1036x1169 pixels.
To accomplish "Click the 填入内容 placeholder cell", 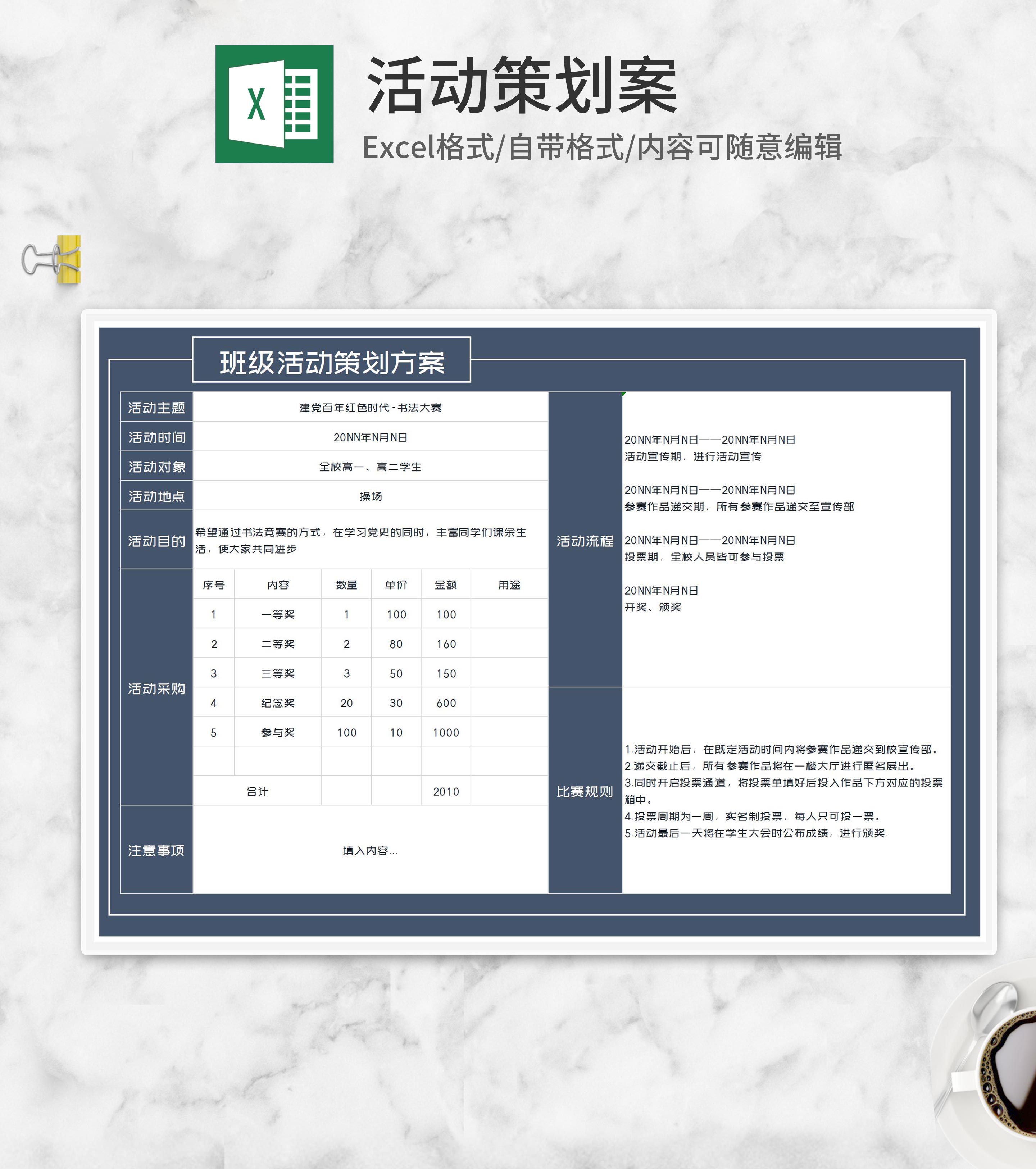I will (x=370, y=850).
